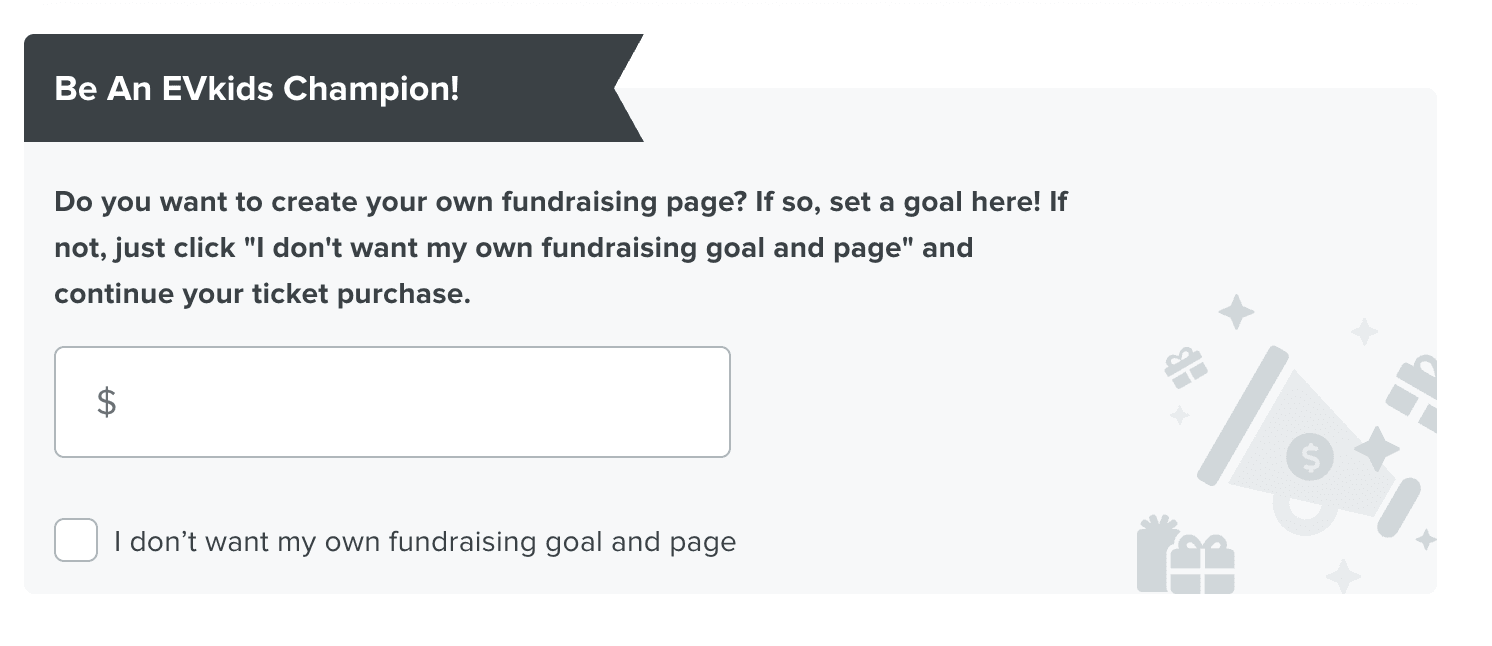Click the small tilted gift box with bow

(x=1186, y=368)
